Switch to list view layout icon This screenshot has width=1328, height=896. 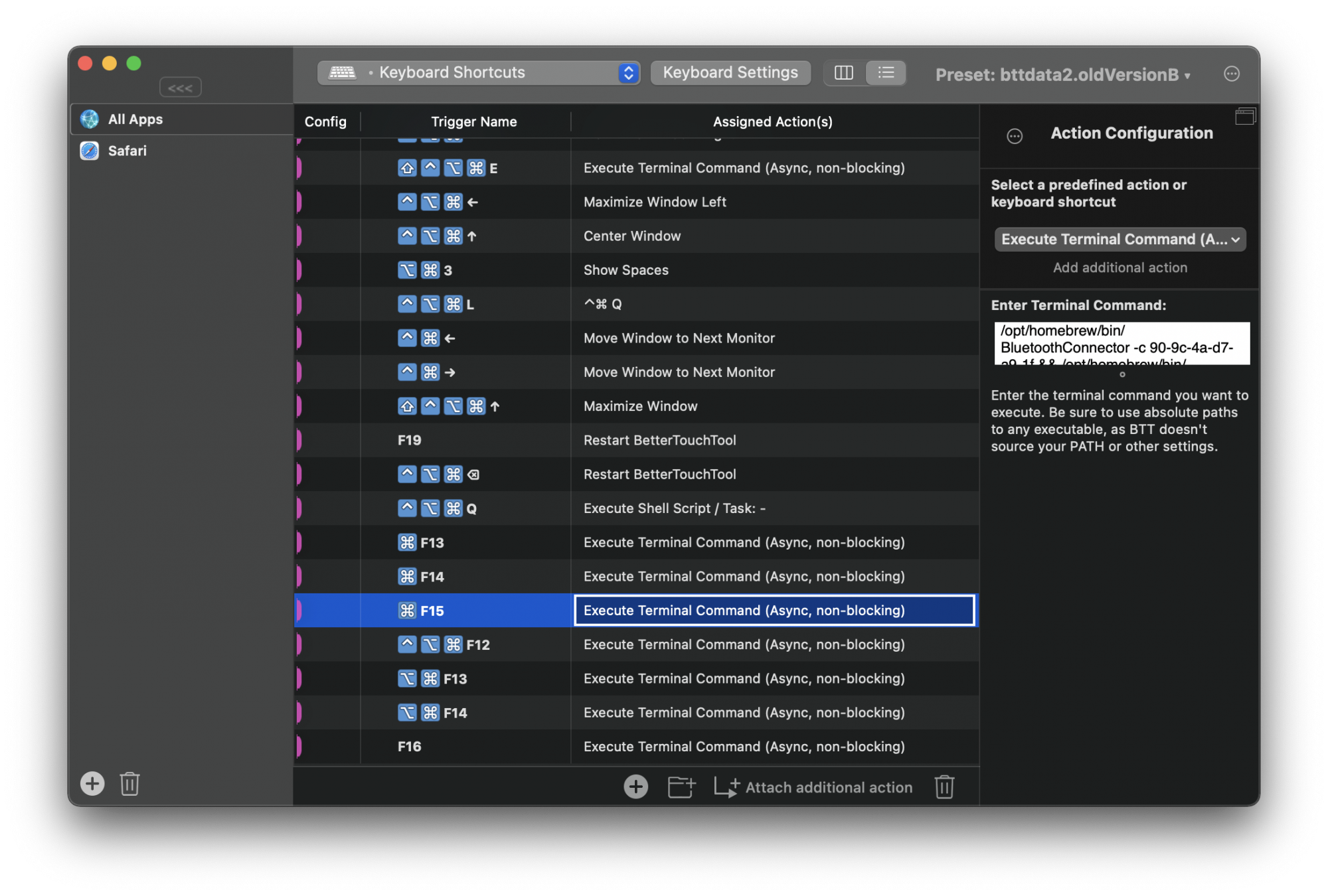tap(886, 73)
